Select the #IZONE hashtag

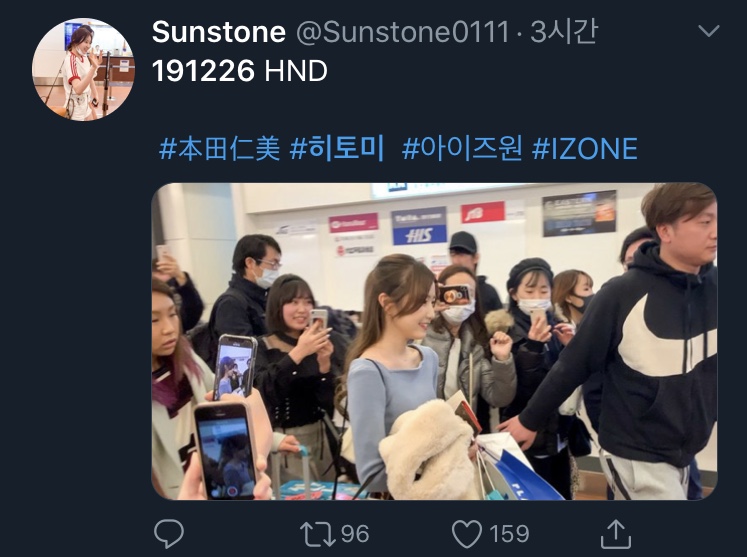pos(585,148)
